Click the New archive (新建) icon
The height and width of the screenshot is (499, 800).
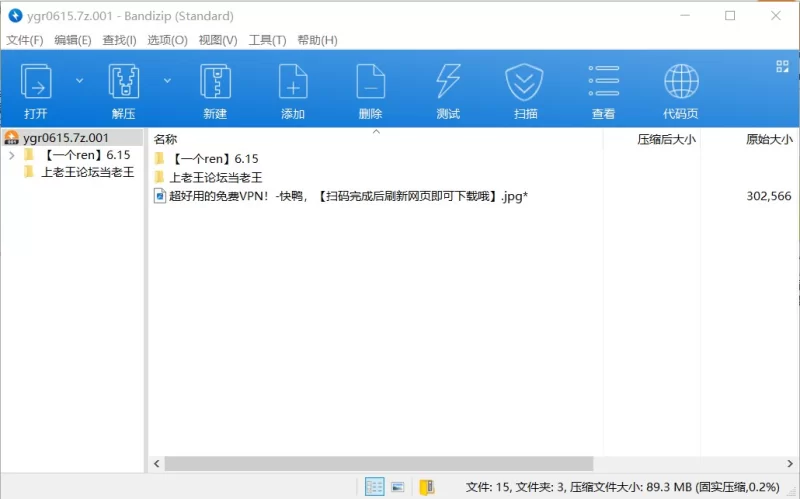coord(215,82)
